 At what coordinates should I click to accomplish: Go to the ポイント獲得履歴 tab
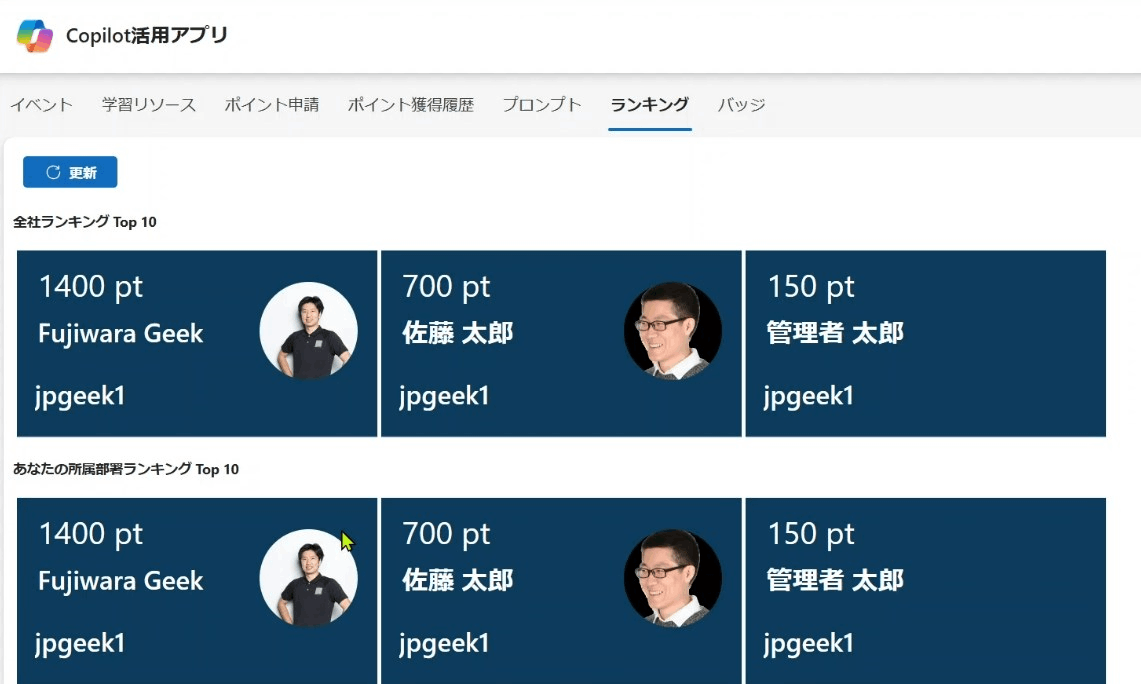point(410,105)
